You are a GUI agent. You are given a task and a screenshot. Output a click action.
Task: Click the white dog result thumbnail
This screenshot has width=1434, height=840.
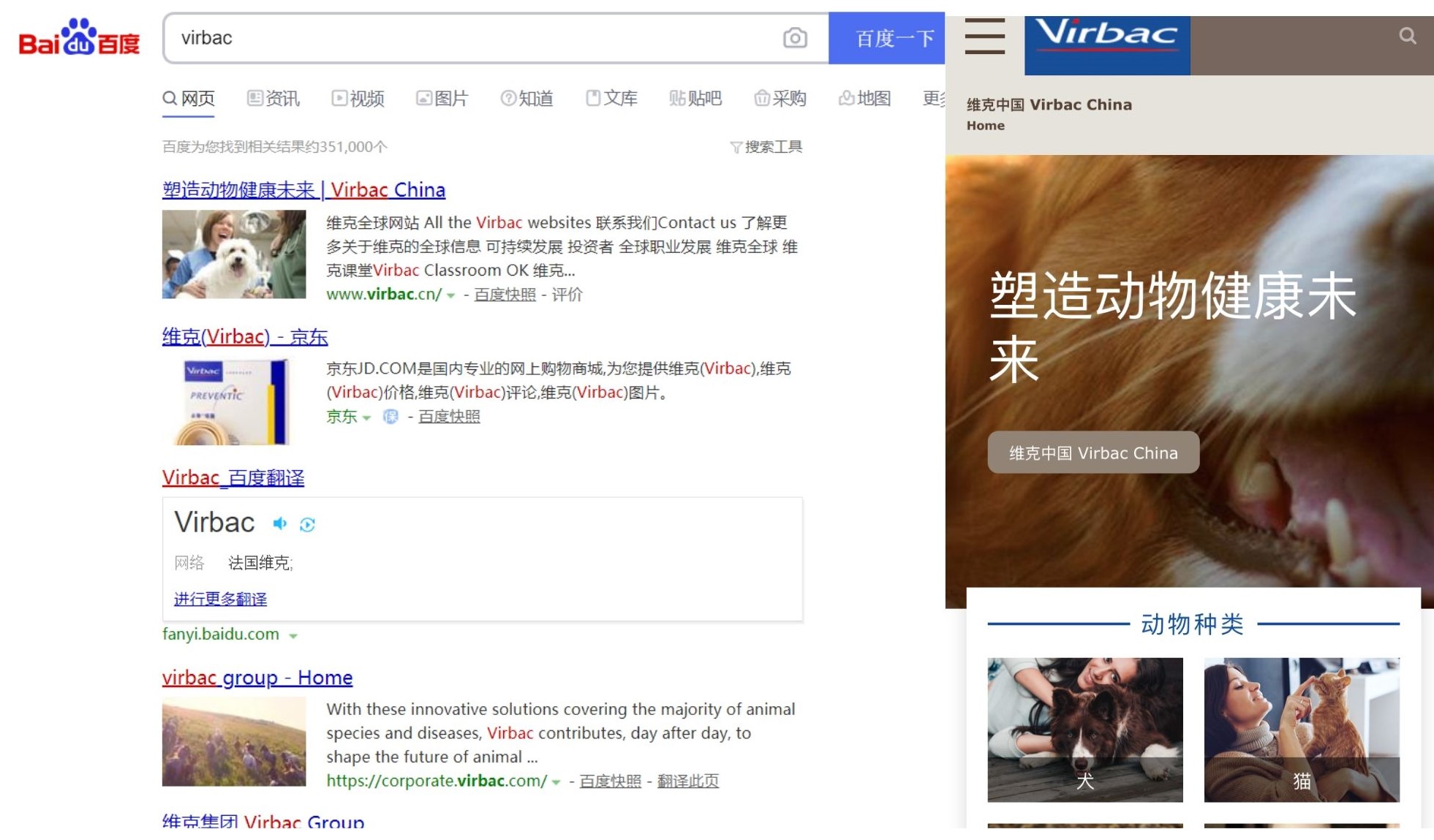pos(234,254)
